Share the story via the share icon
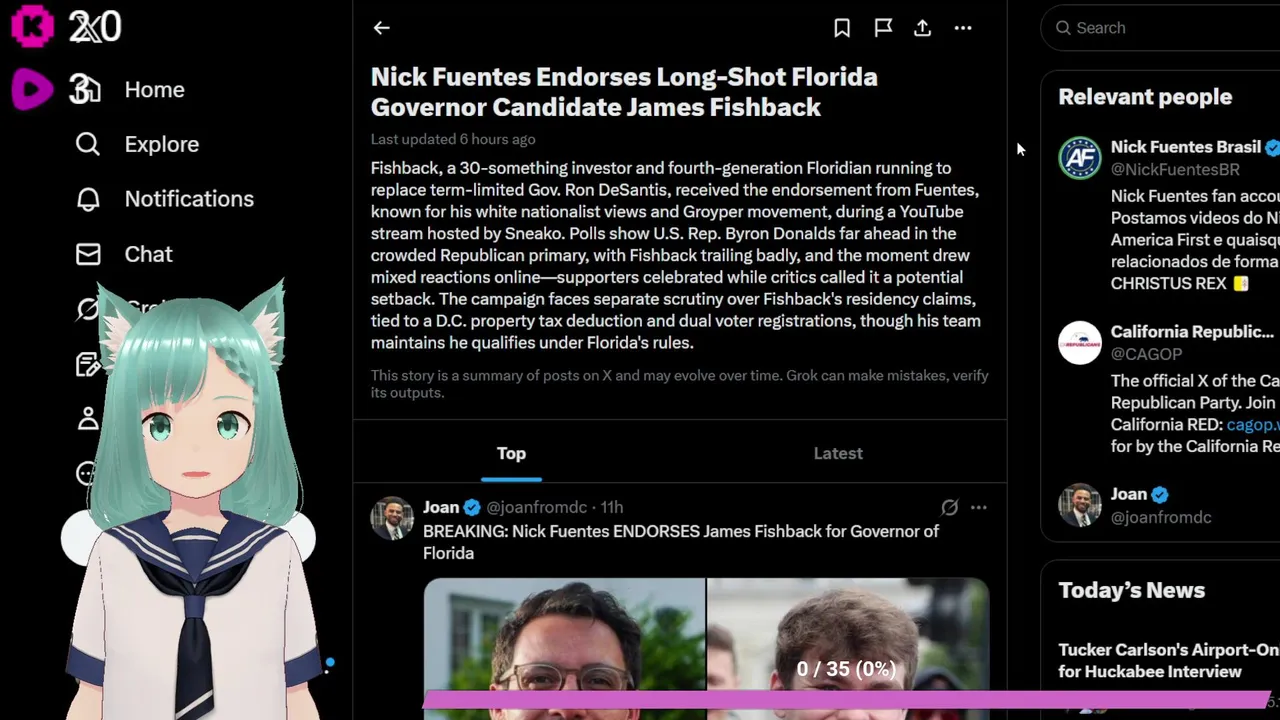This screenshot has height=720, width=1280. pos(922,28)
